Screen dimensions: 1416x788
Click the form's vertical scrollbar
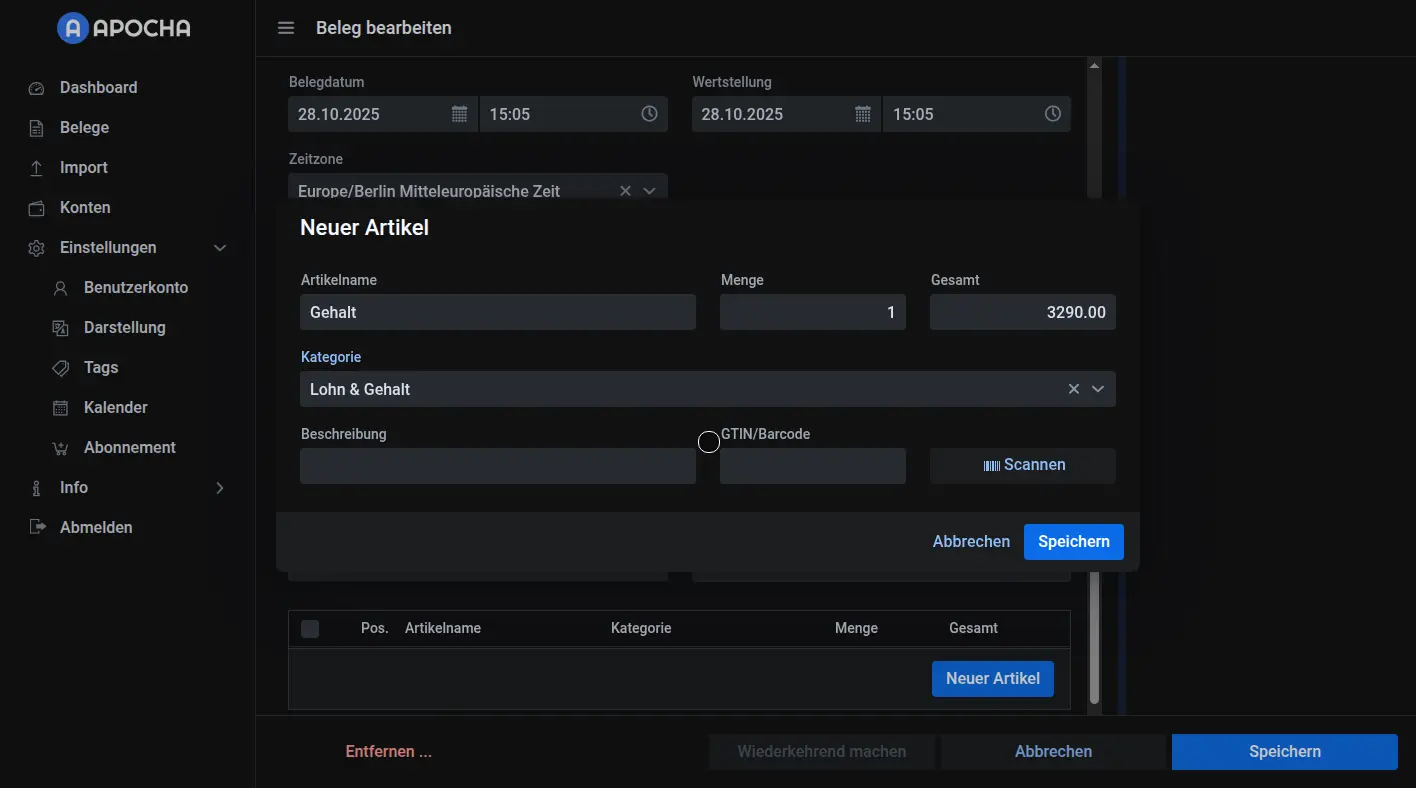pyautogui.click(x=1094, y=640)
